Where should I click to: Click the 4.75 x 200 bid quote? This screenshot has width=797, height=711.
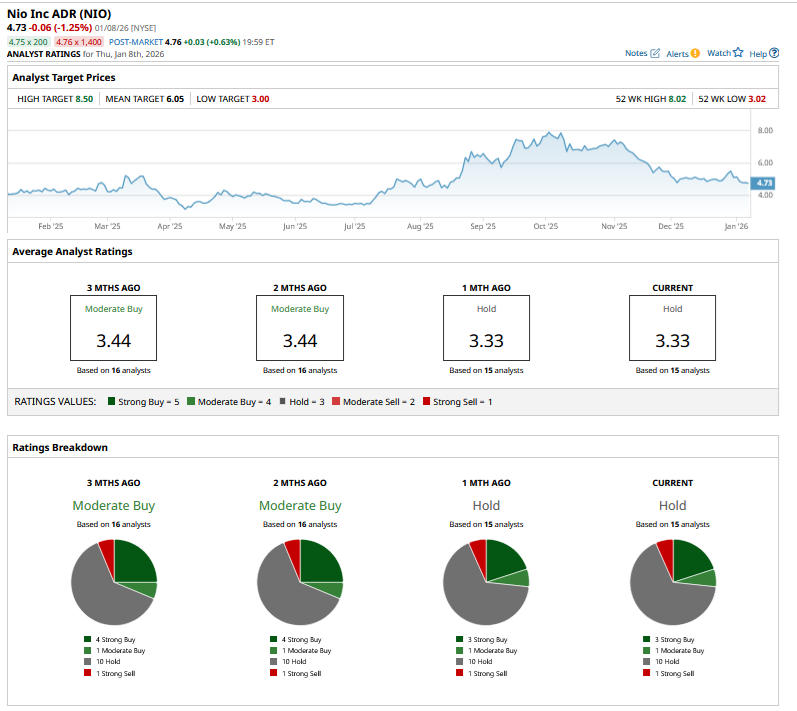[28, 42]
